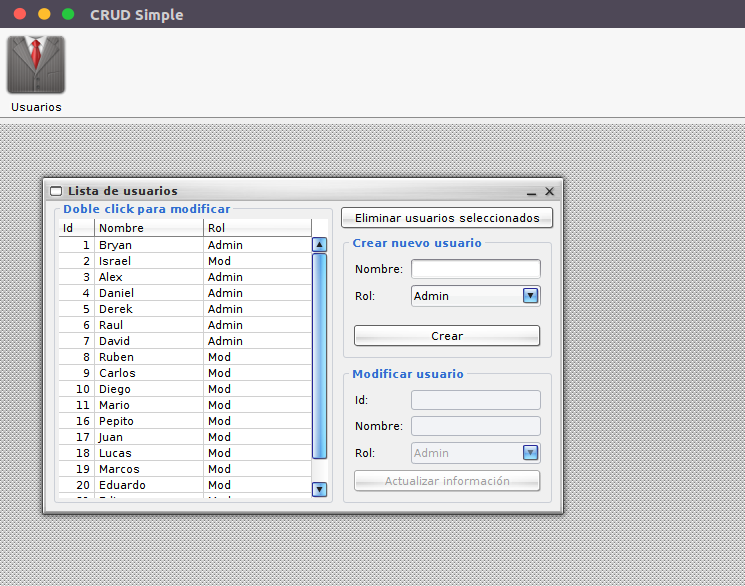Image resolution: width=745 pixels, height=586 pixels.
Task: Click the Lista de usuarios window icon
Action: 56,191
